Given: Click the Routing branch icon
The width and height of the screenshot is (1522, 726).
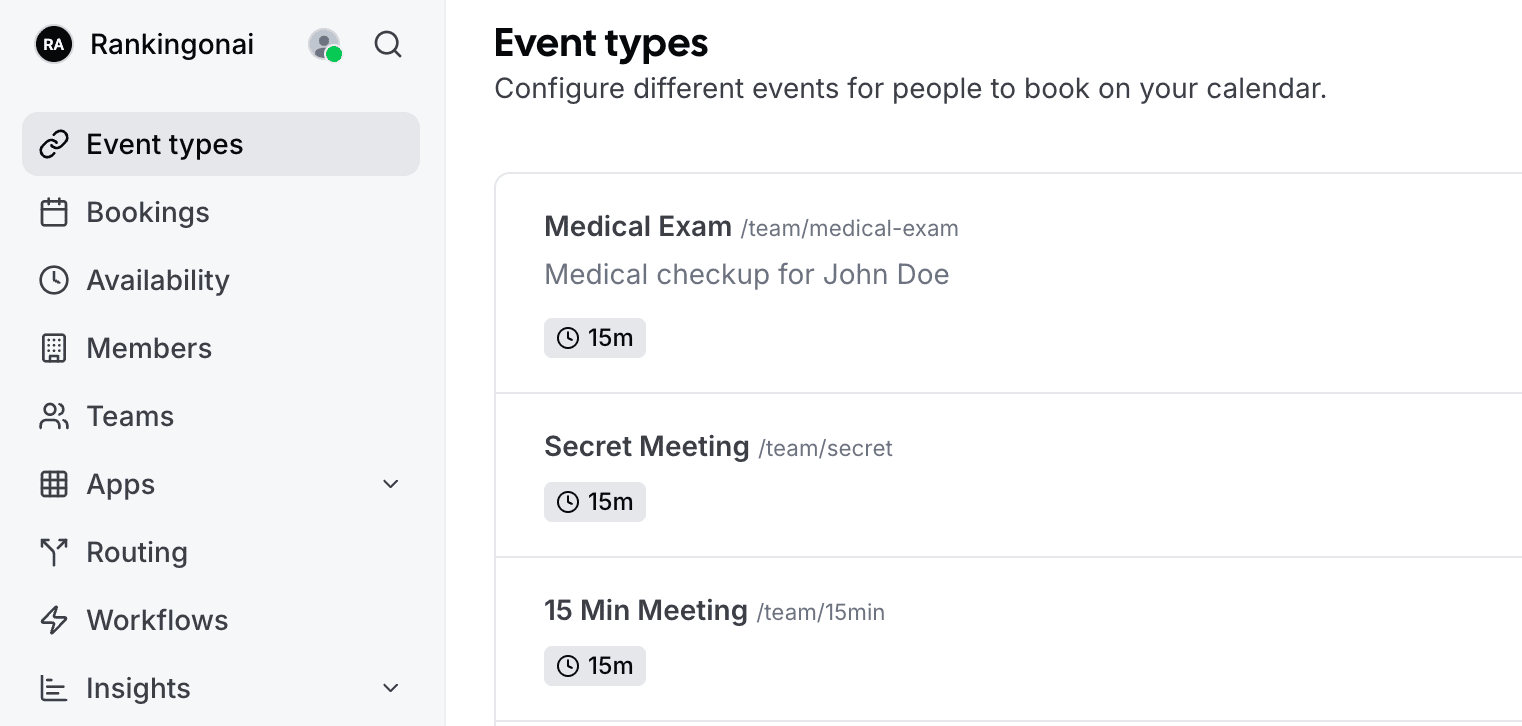Looking at the screenshot, I should coord(54,552).
